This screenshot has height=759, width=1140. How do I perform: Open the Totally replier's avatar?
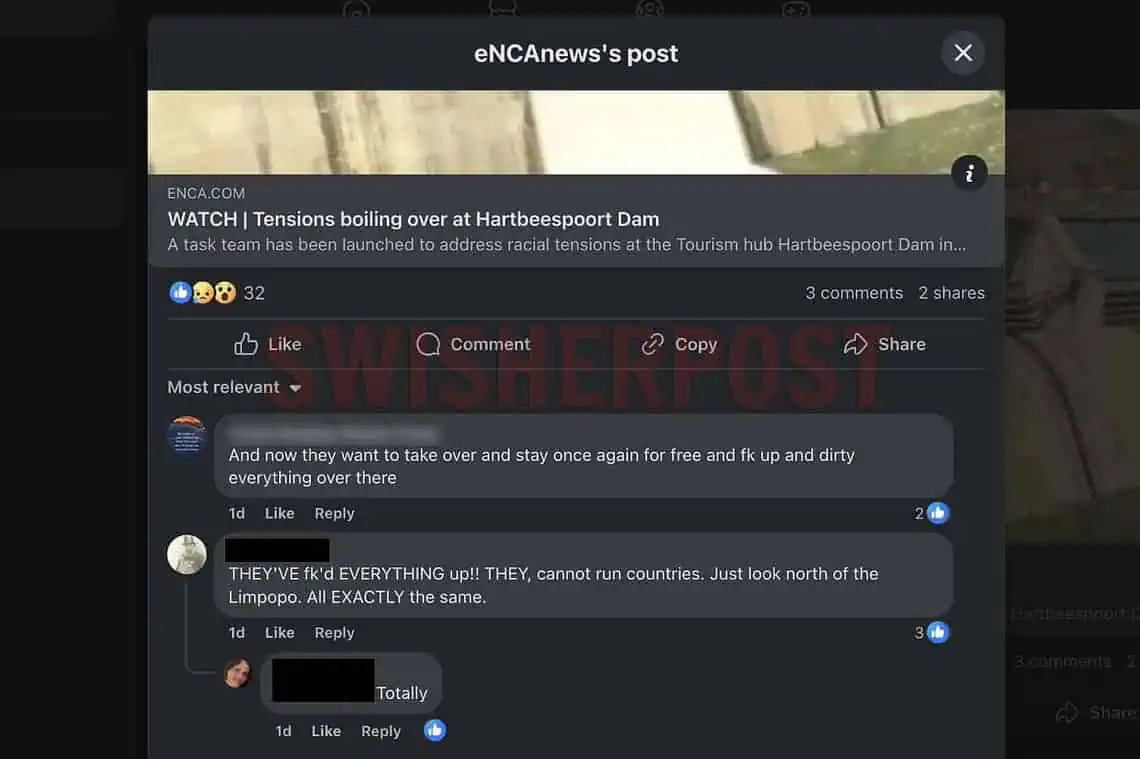238,673
